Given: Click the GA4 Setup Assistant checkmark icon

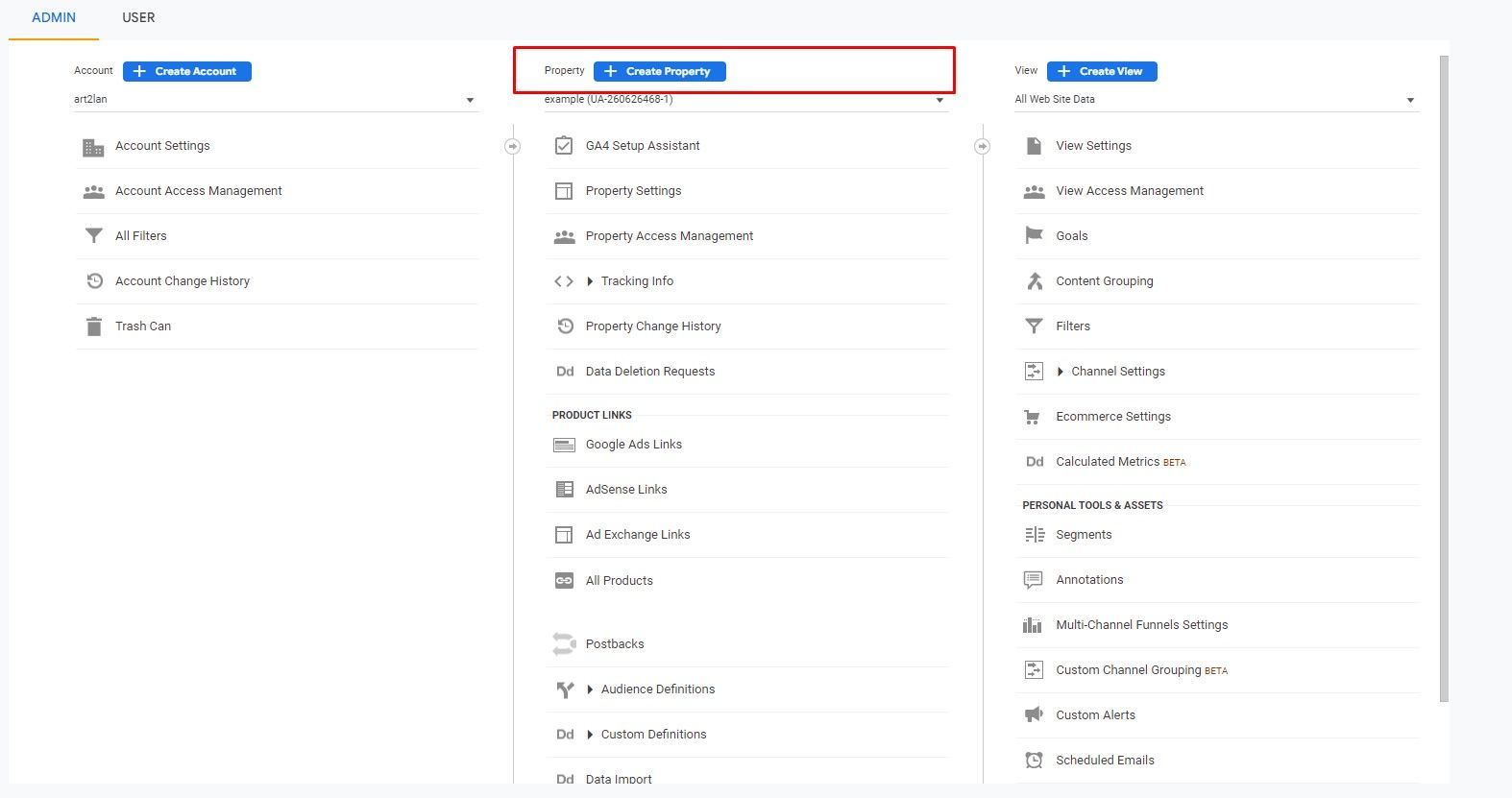Looking at the screenshot, I should tap(564, 146).
